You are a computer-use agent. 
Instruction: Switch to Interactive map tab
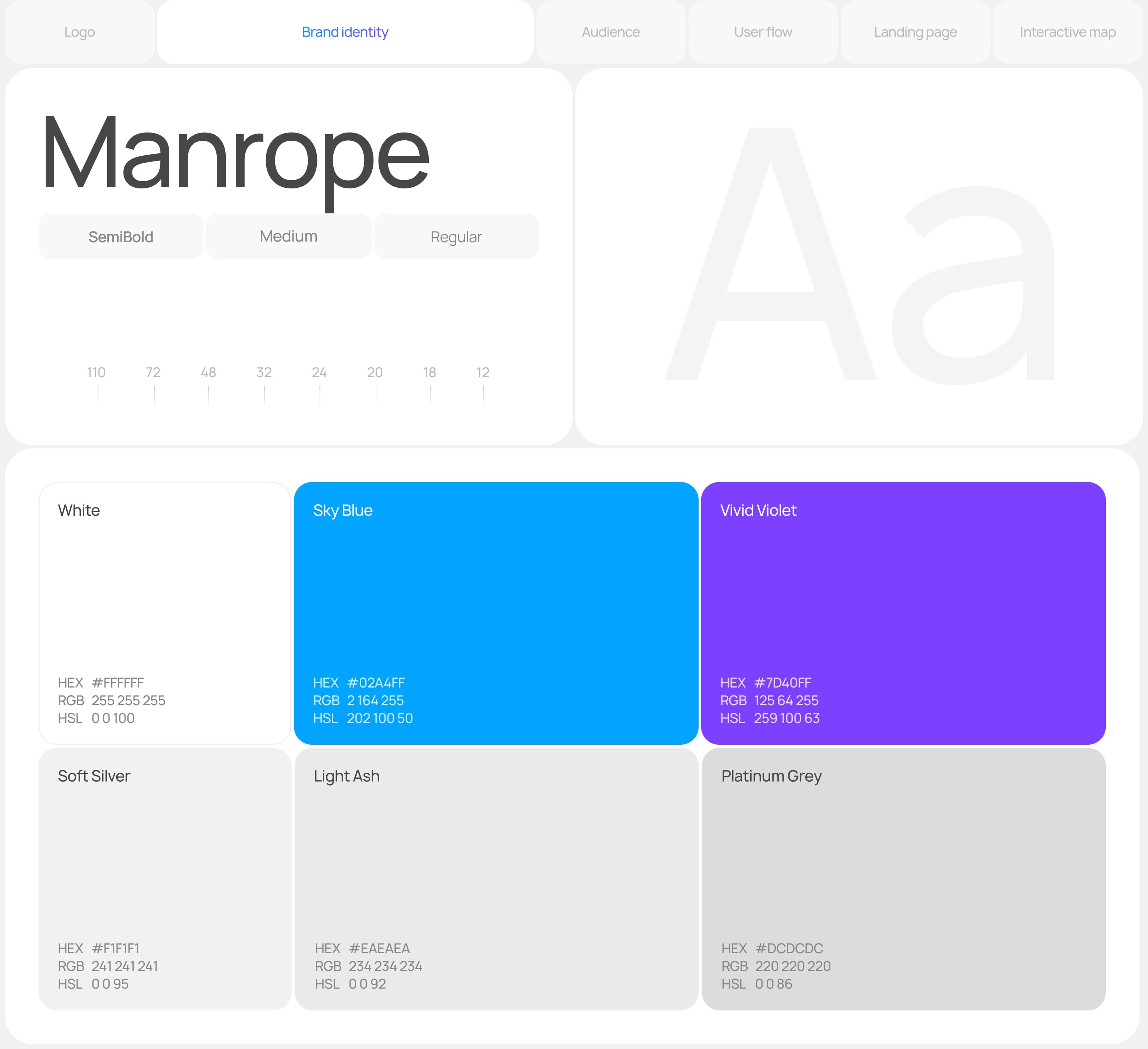(1067, 32)
